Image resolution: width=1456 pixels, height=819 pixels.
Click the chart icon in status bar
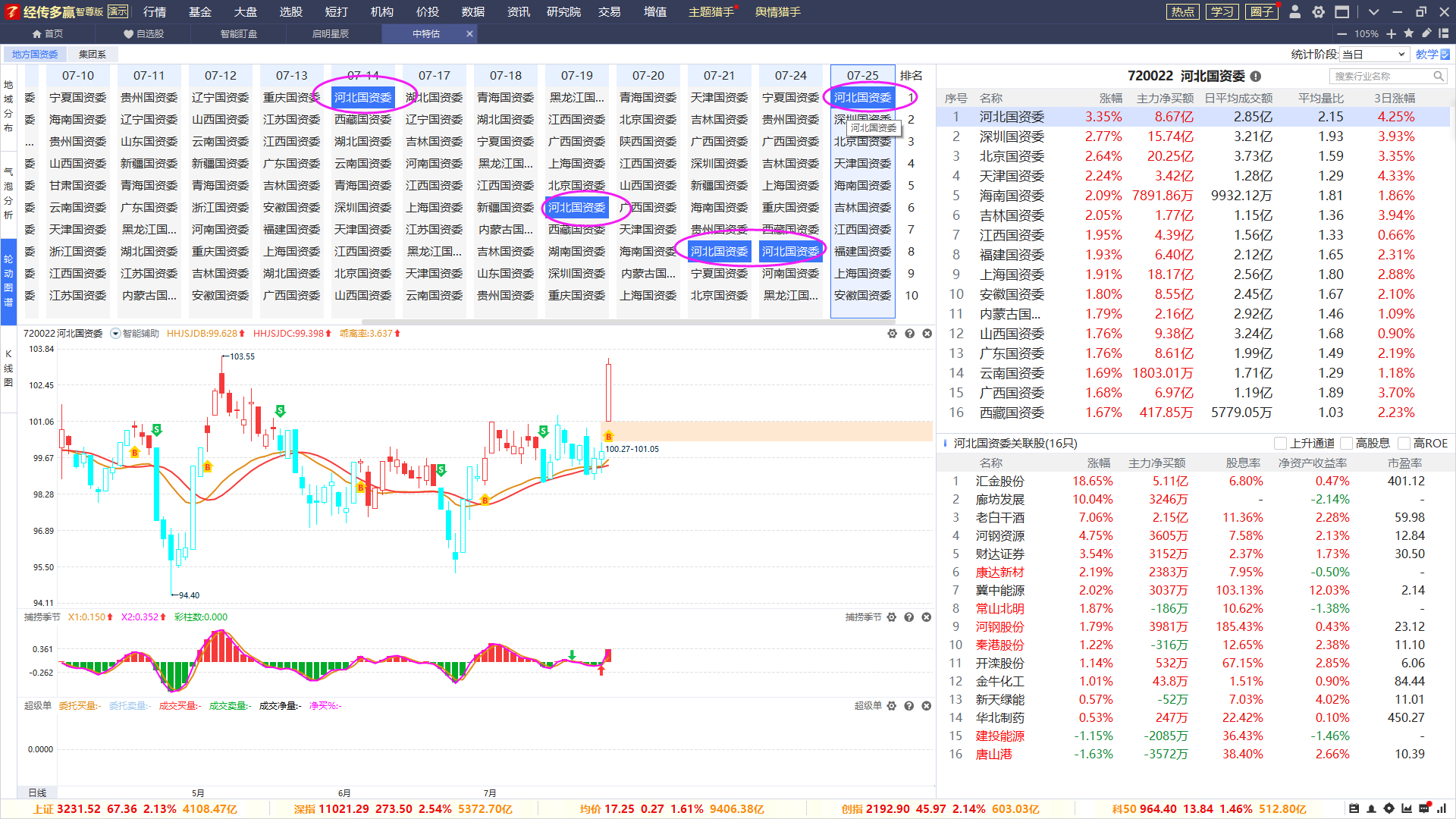pos(1407,809)
